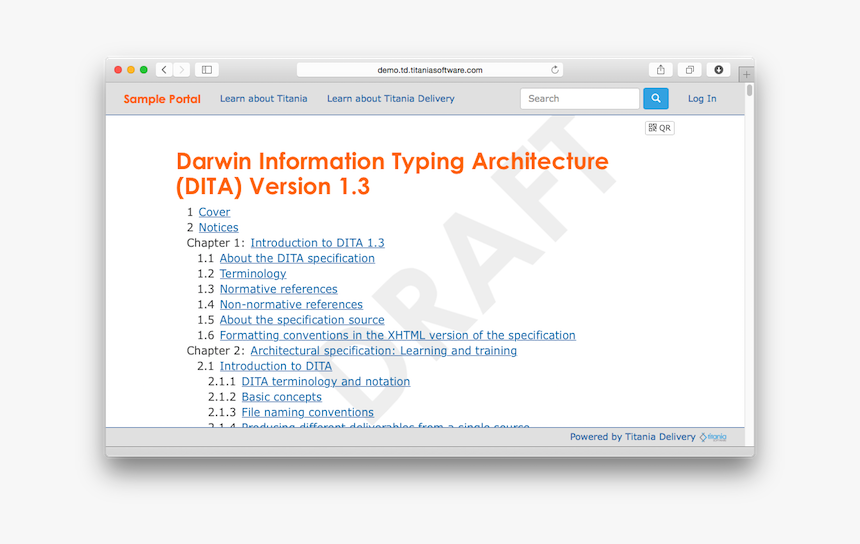Click the blue search magnifier button

[655, 99]
